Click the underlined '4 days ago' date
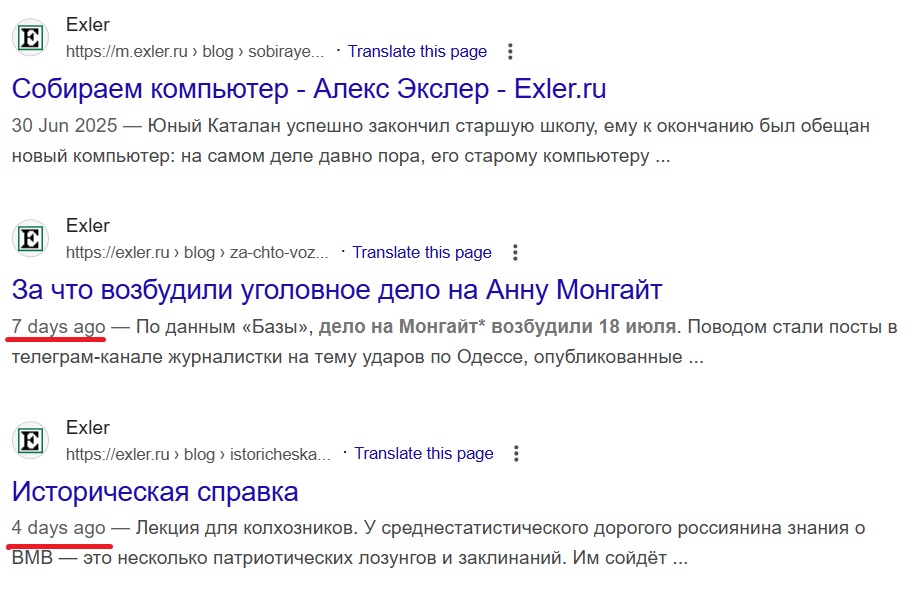 pyautogui.click(x=58, y=528)
